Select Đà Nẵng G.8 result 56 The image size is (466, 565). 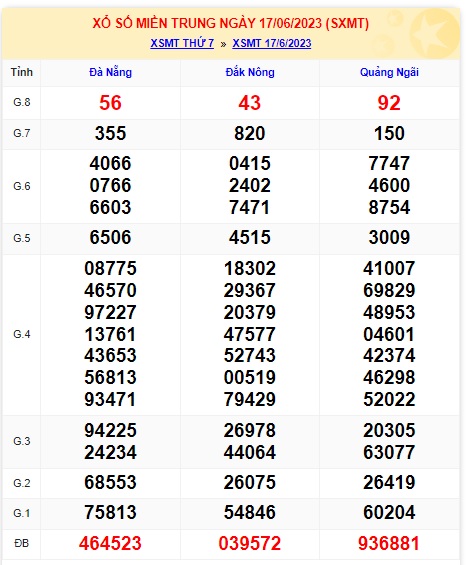111,103
